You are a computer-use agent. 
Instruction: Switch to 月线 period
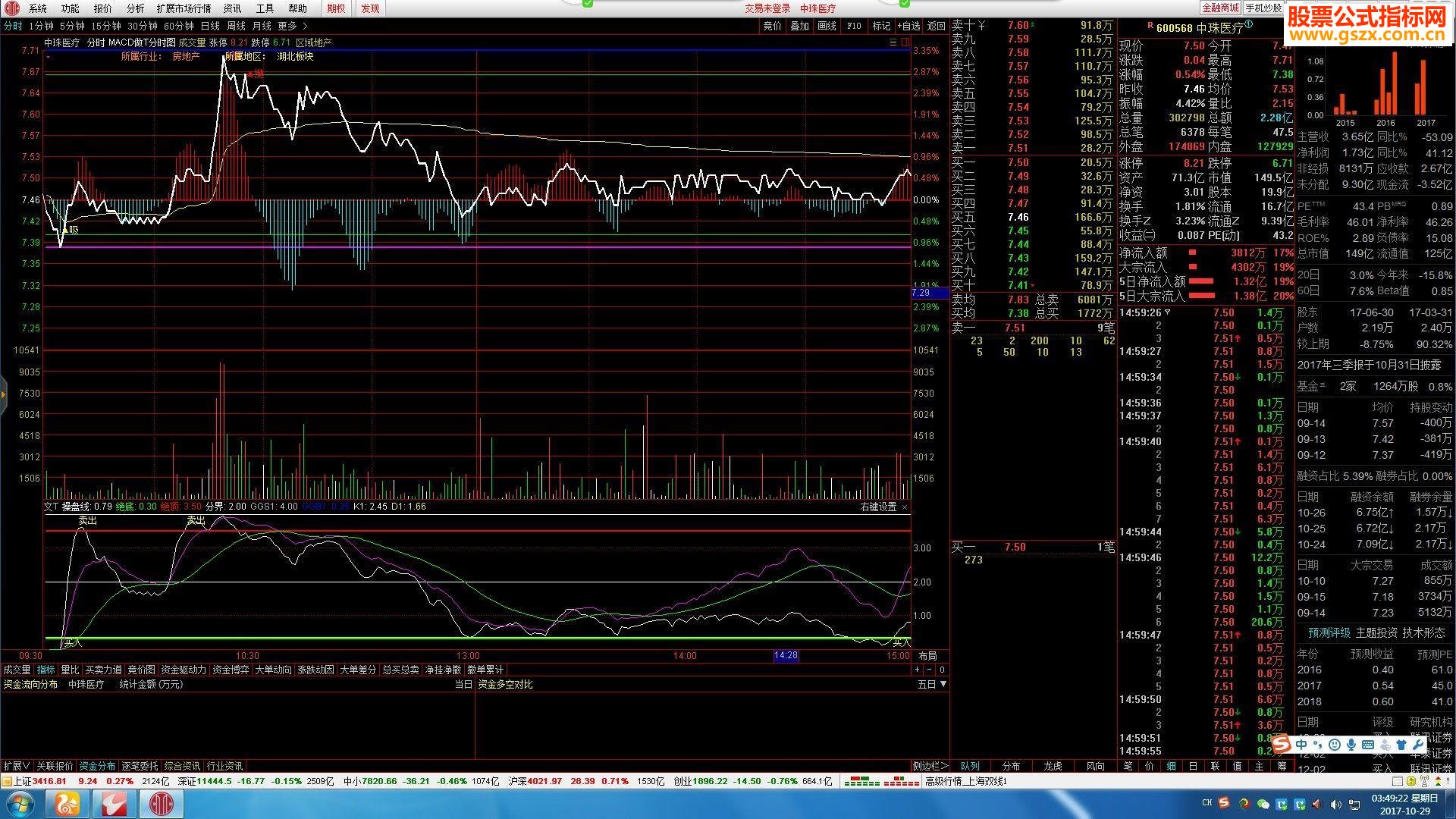pos(262,26)
